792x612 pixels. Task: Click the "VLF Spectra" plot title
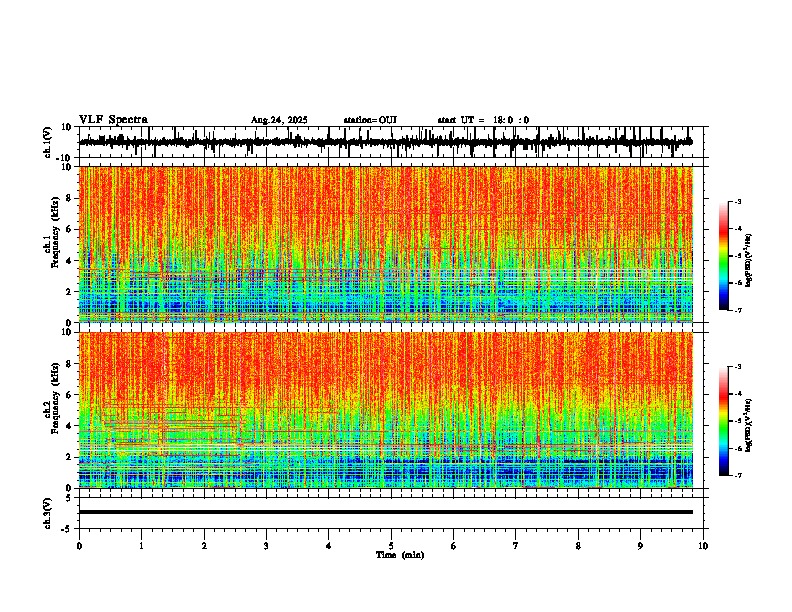pyautogui.click(x=113, y=120)
